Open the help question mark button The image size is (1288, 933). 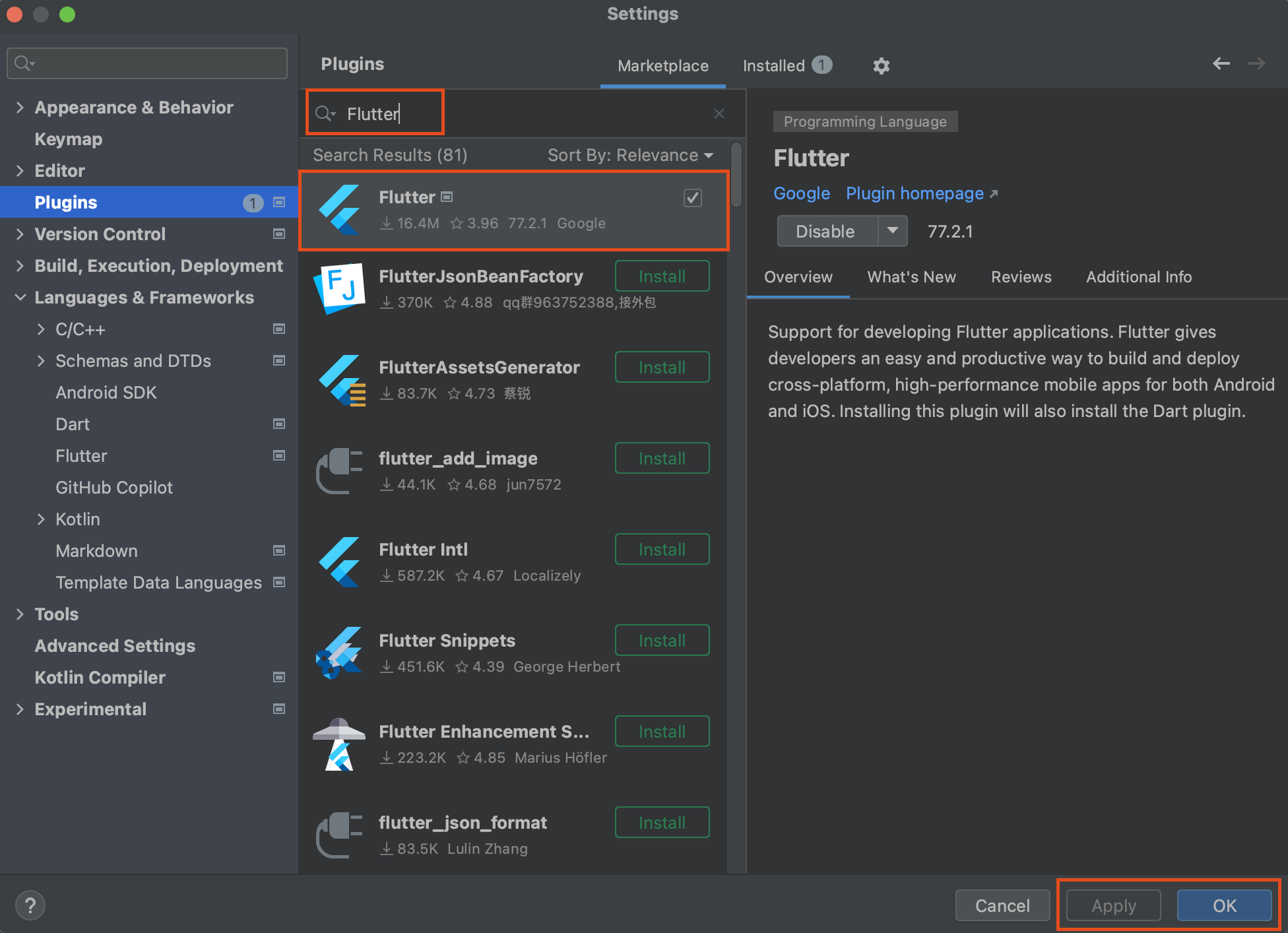30,905
